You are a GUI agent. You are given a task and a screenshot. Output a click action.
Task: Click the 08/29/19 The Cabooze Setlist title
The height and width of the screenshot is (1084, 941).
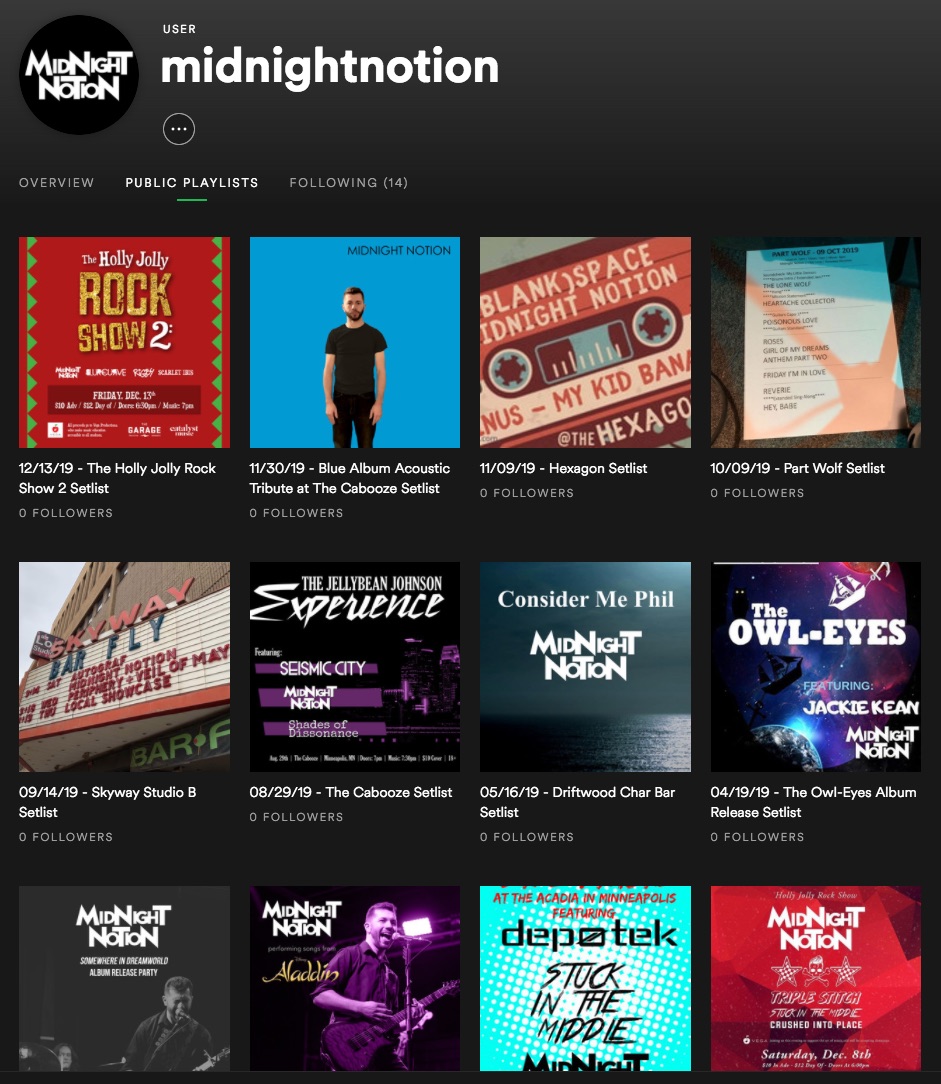coord(351,792)
